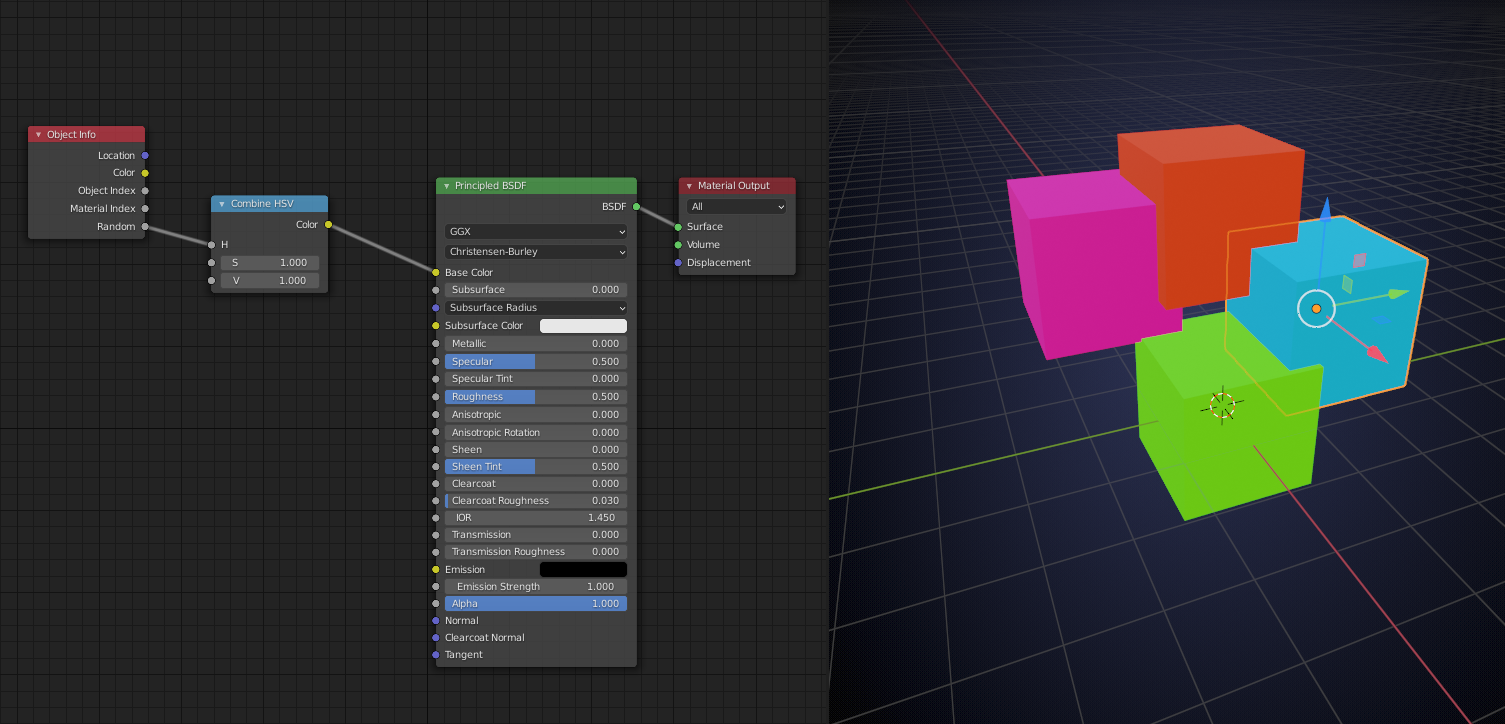The width and height of the screenshot is (1505, 724).
Task: Click the Displacement input socket
Action: (x=678, y=263)
